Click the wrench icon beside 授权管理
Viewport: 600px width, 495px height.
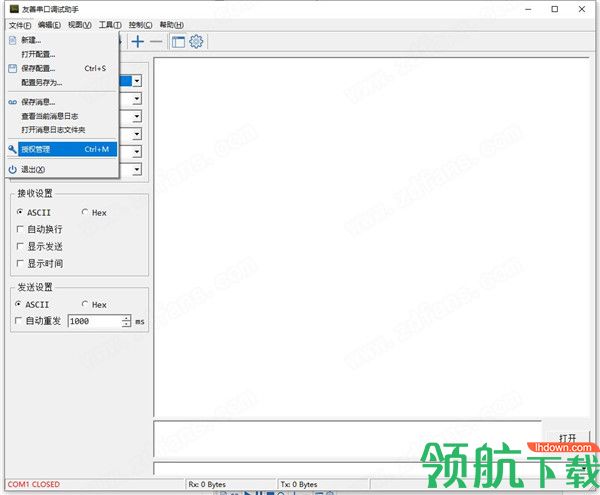click(13, 149)
